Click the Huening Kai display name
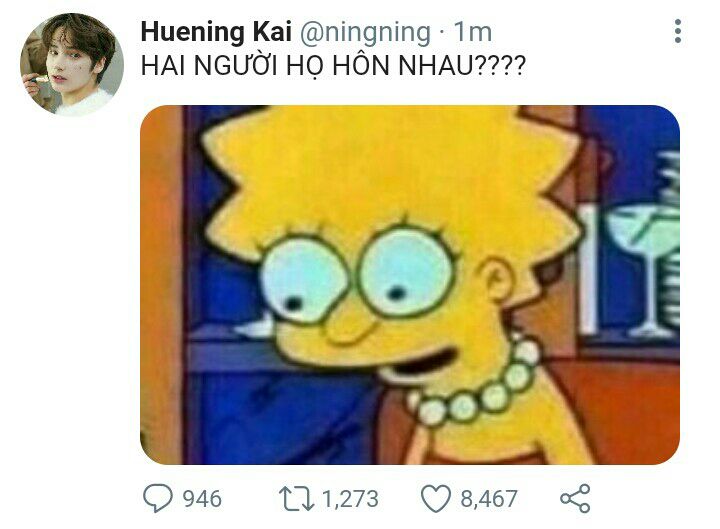Screen dimensions: 720x529 pos(216,32)
